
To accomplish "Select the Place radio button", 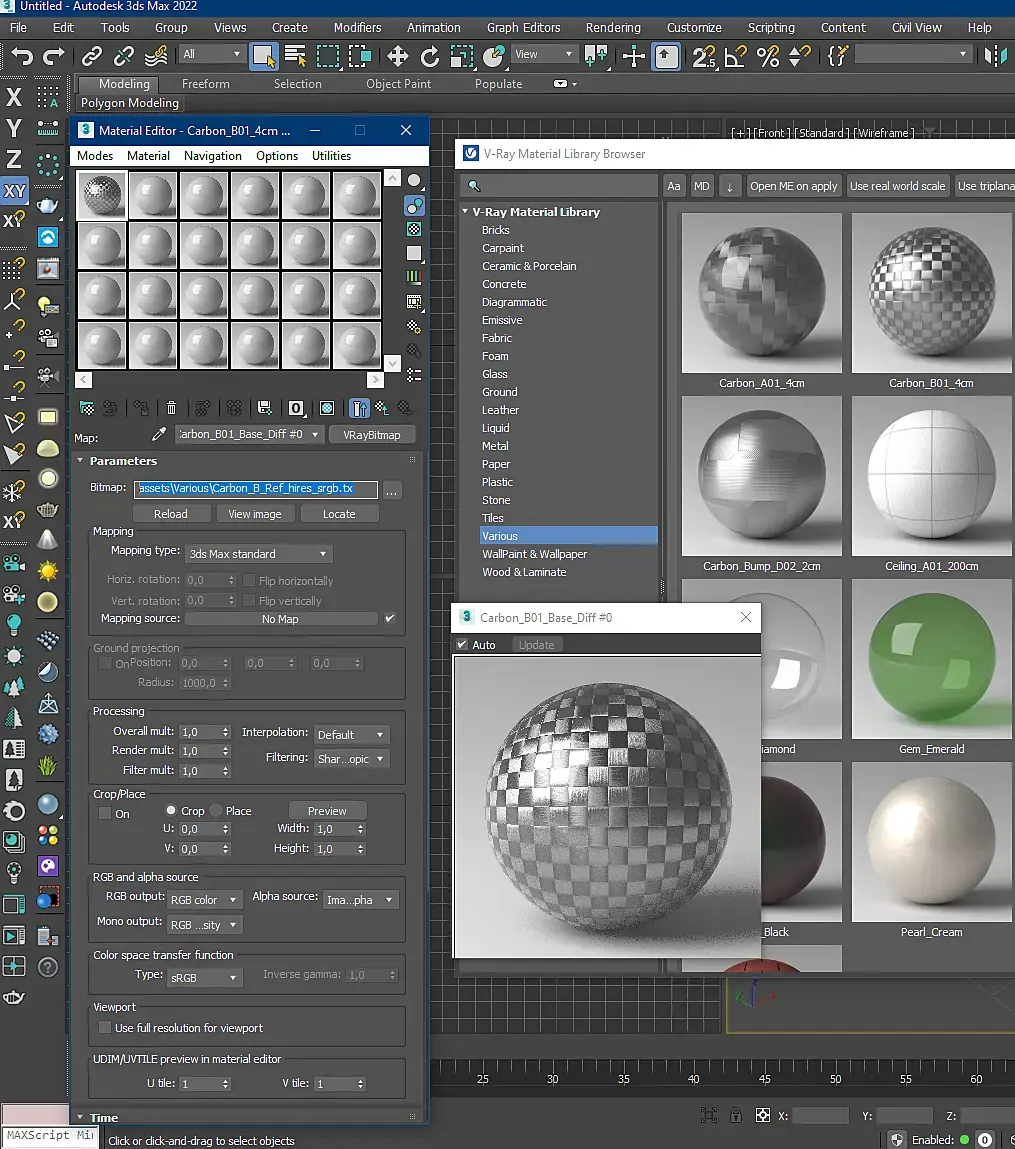I will click(x=217, y=811).
